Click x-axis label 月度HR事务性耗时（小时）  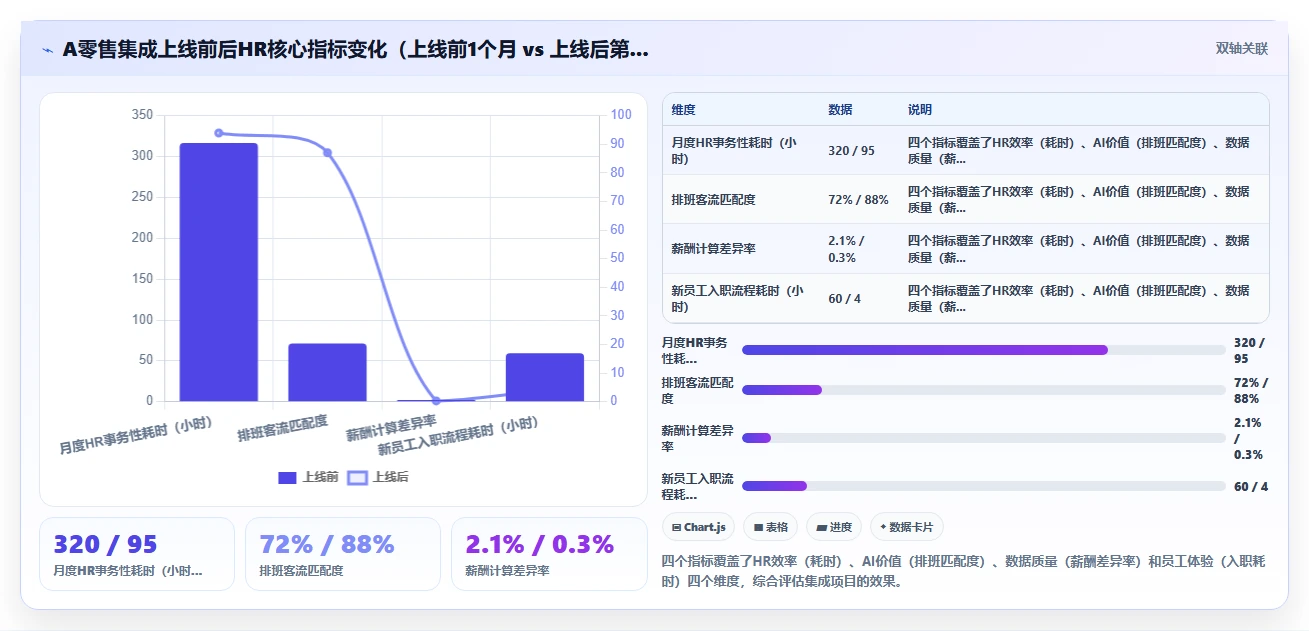click(136, 435)
